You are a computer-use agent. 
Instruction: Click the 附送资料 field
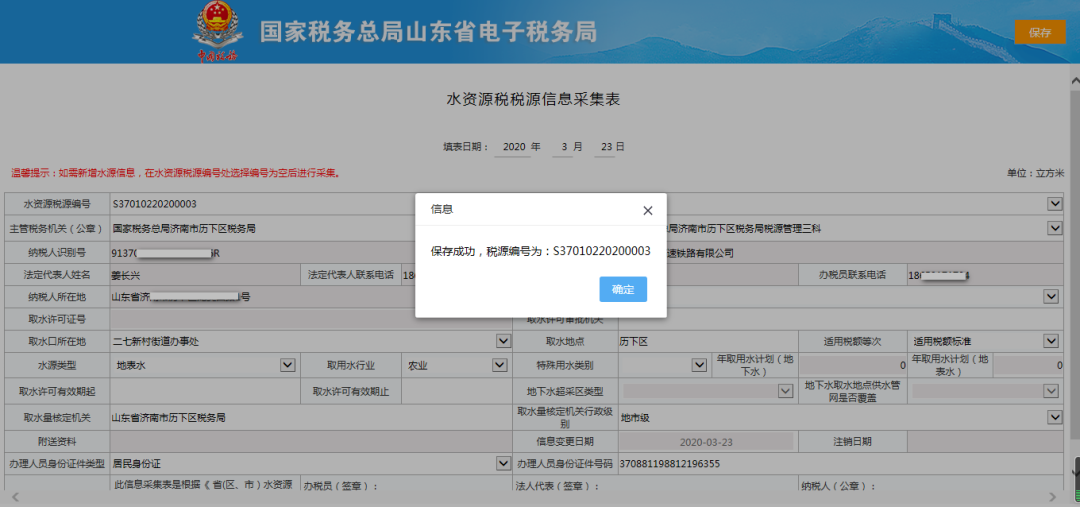point(311,442)
